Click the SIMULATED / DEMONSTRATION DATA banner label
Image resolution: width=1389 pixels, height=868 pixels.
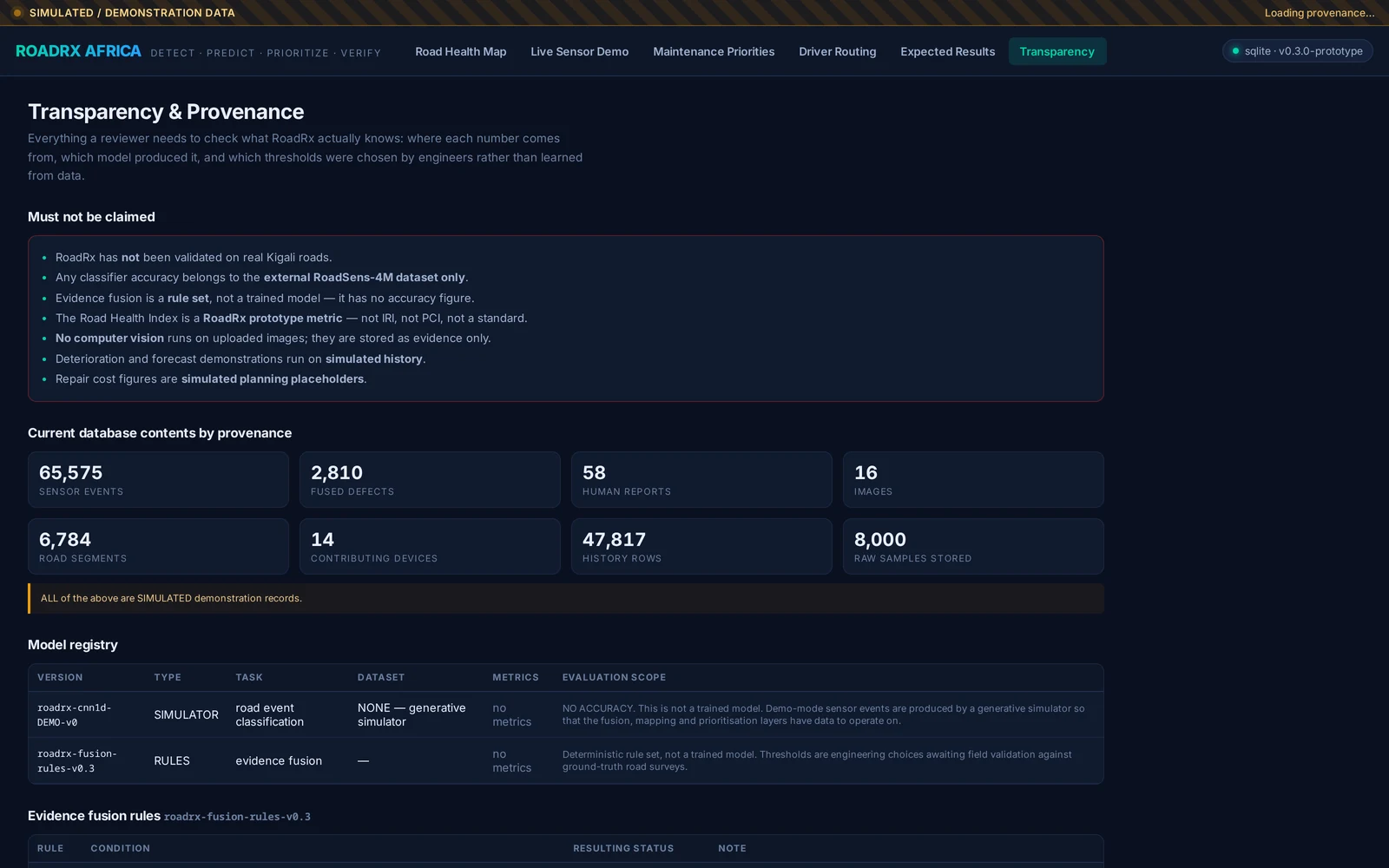point(132,13)
